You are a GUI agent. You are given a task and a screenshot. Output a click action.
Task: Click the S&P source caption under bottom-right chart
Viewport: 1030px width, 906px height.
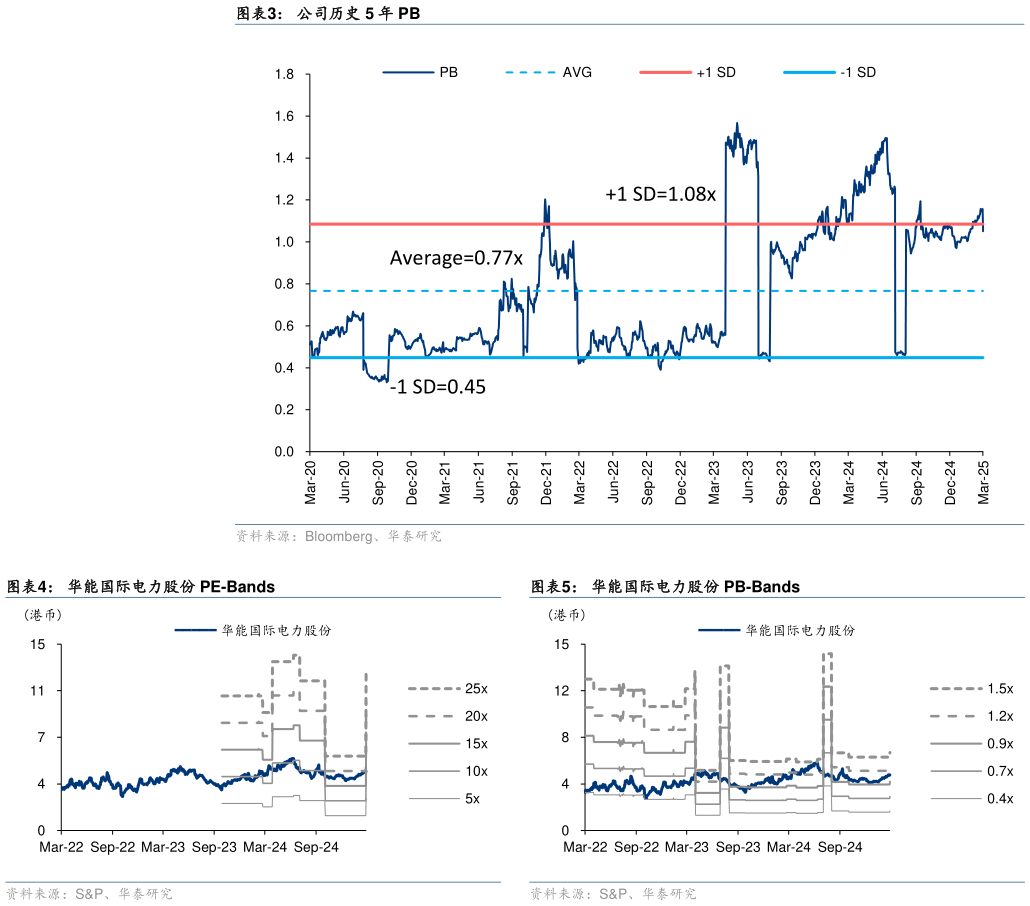612,894
